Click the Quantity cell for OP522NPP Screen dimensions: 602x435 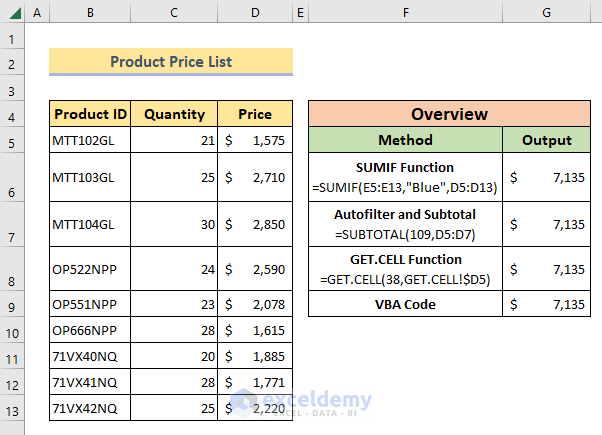(x=174, y=269)
